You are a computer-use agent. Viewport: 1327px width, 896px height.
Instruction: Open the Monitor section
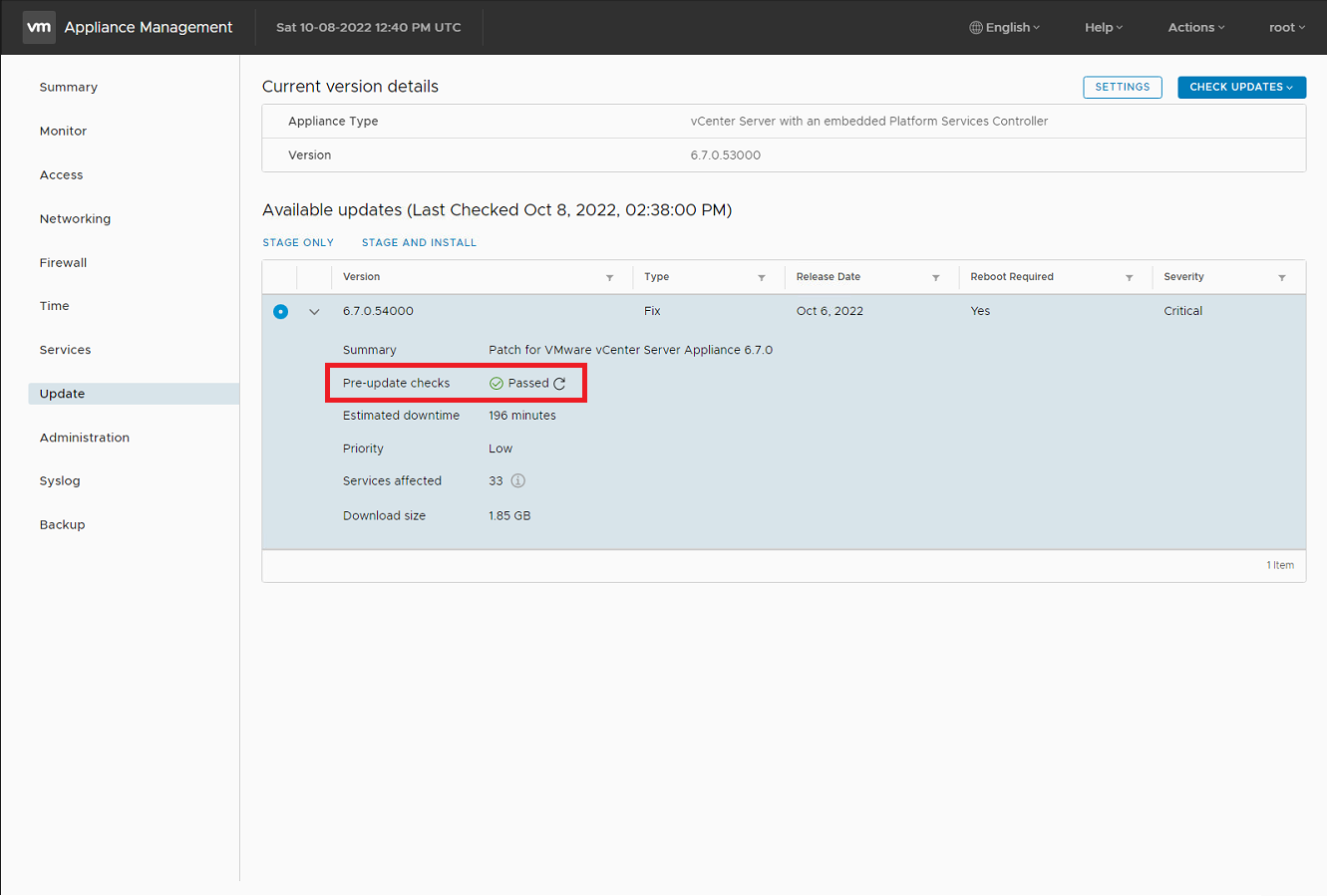[64, 132]
